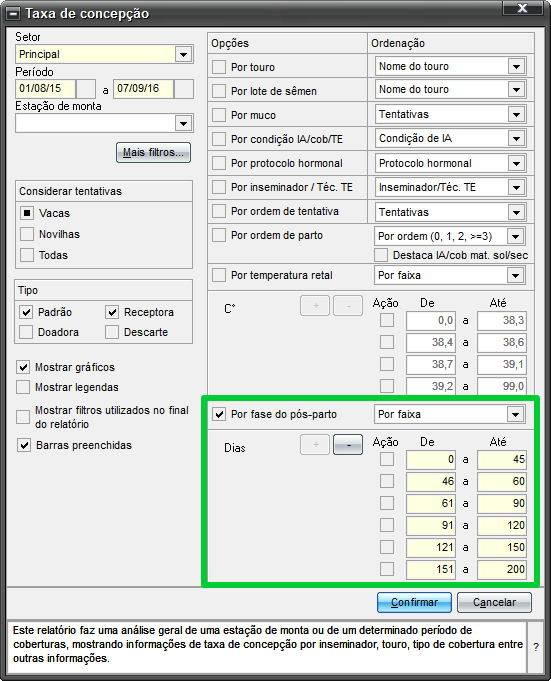This screenshot has width=551, height=681.
Task: Toggle the Vacas checkbox
Action: click(27, 213)
